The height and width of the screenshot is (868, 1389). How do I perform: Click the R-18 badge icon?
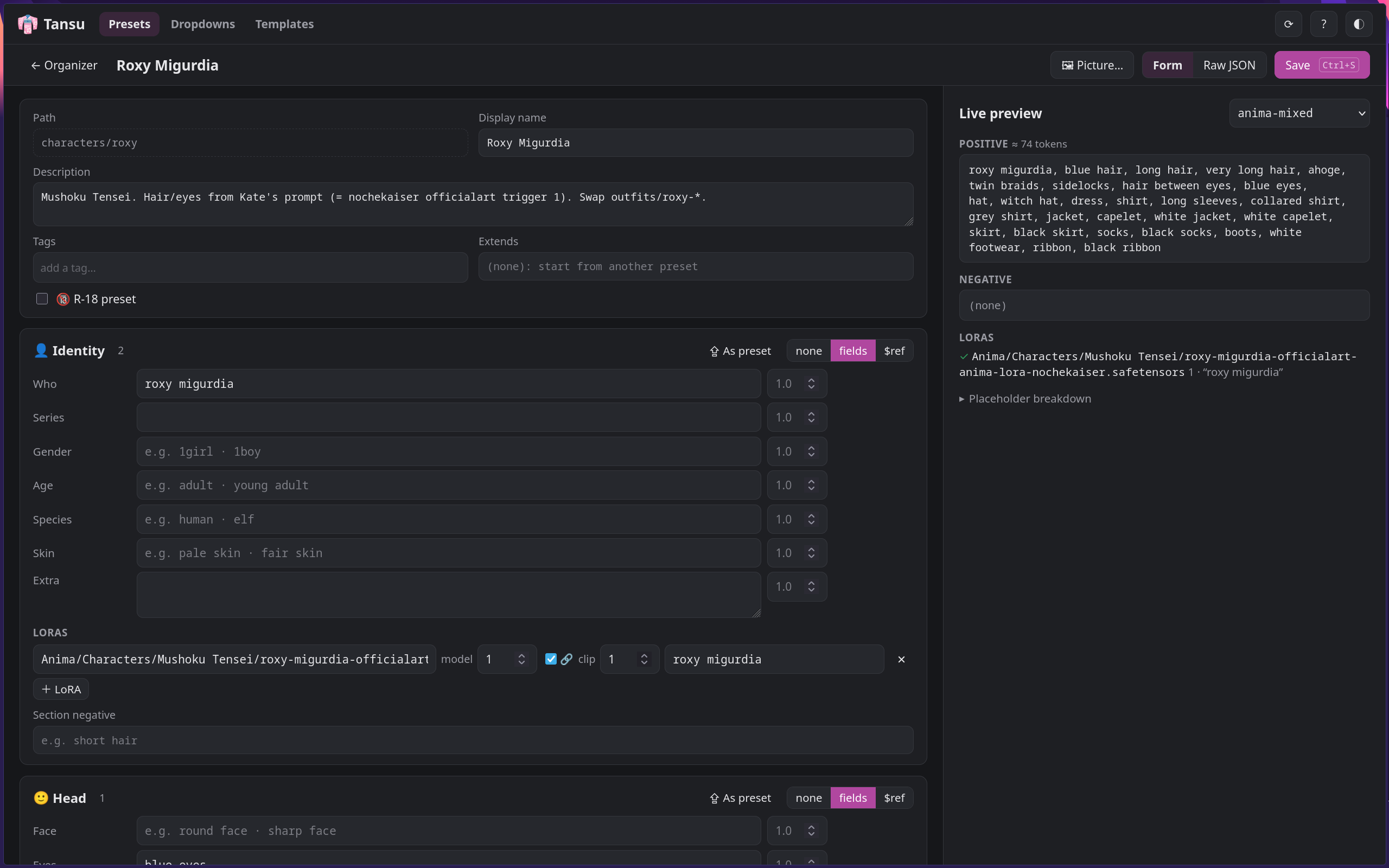pyautogui.click(x=62, y=299)
